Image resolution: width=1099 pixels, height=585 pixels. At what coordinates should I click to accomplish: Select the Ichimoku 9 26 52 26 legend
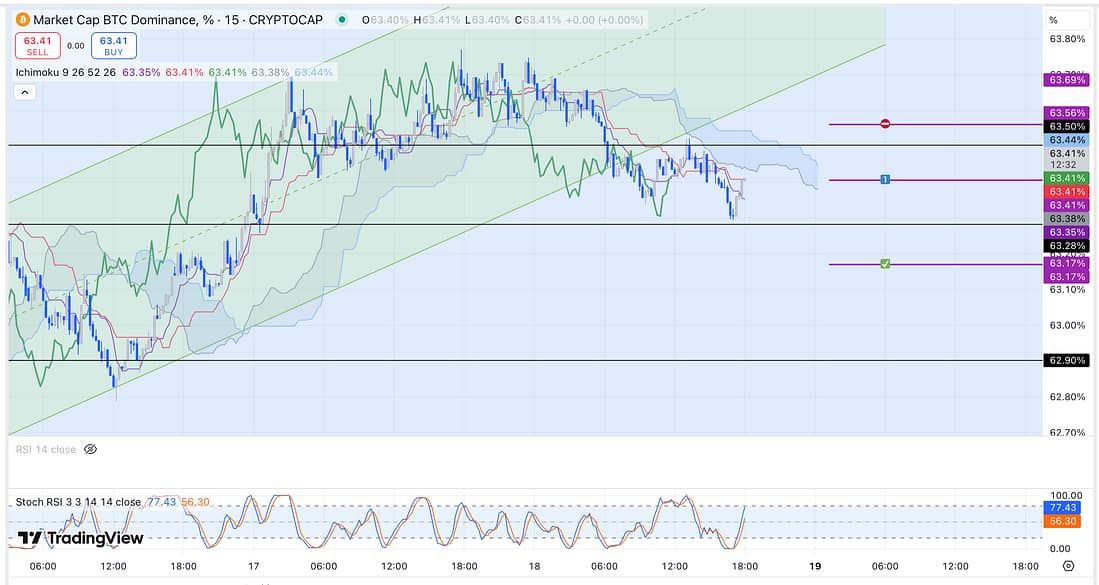click(66, 72)
